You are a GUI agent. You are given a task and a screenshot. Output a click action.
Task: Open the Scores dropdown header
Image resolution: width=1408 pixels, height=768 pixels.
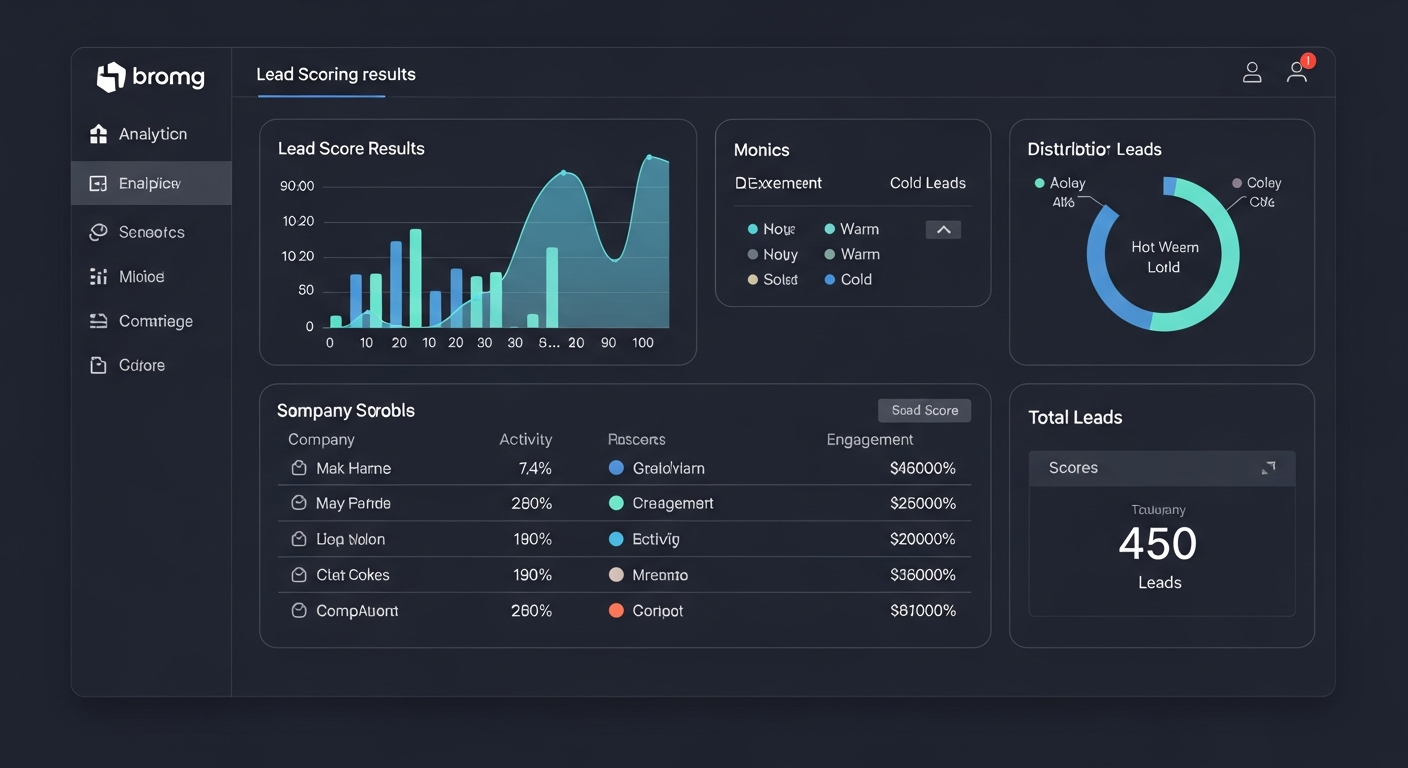1162,468
